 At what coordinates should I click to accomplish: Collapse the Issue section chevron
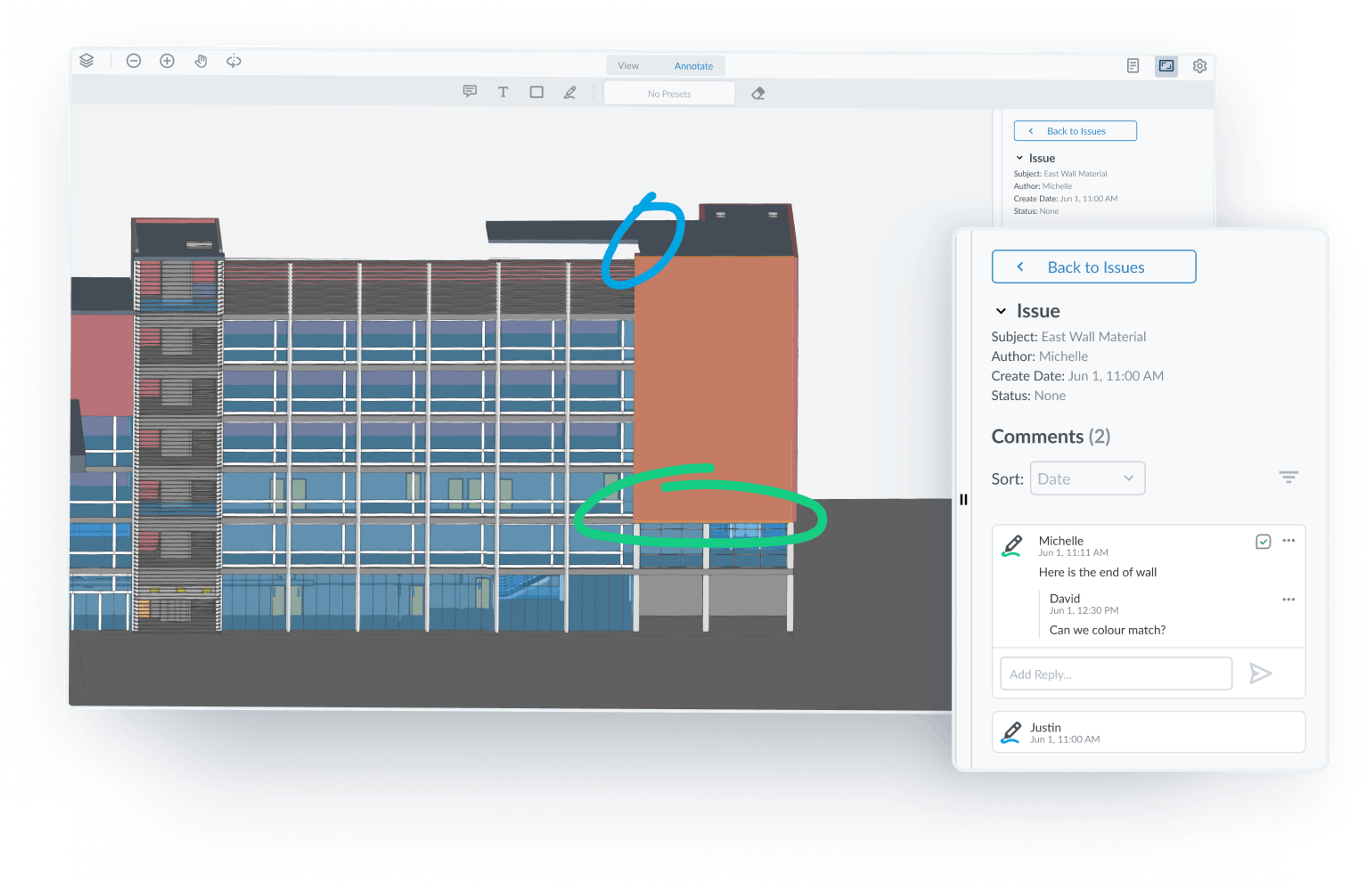click(x=1001, y=311)
